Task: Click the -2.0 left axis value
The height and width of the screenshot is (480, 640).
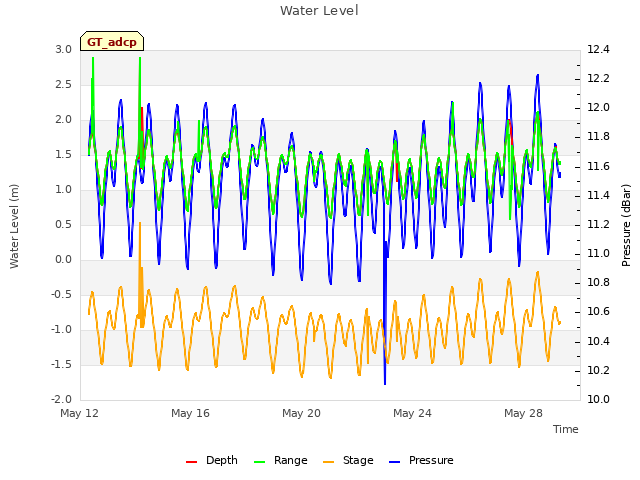Action: click(x=61, y=399)
